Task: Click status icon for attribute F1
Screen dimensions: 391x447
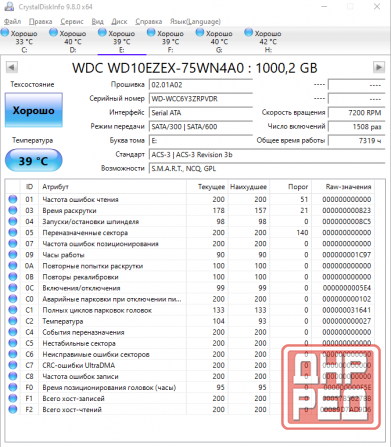Action: (13, 398)
